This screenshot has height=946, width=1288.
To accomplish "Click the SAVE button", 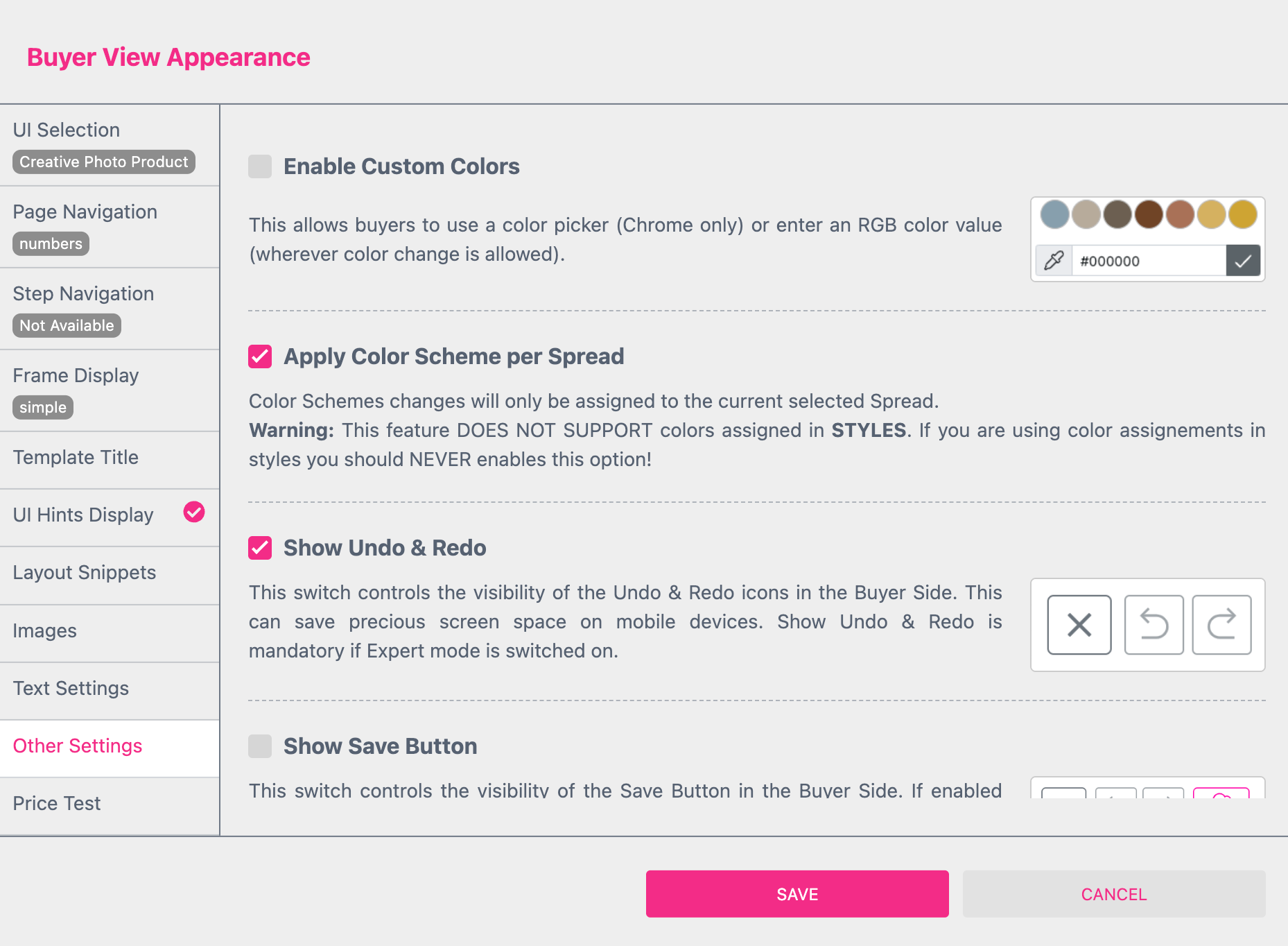I will [797, 894].
